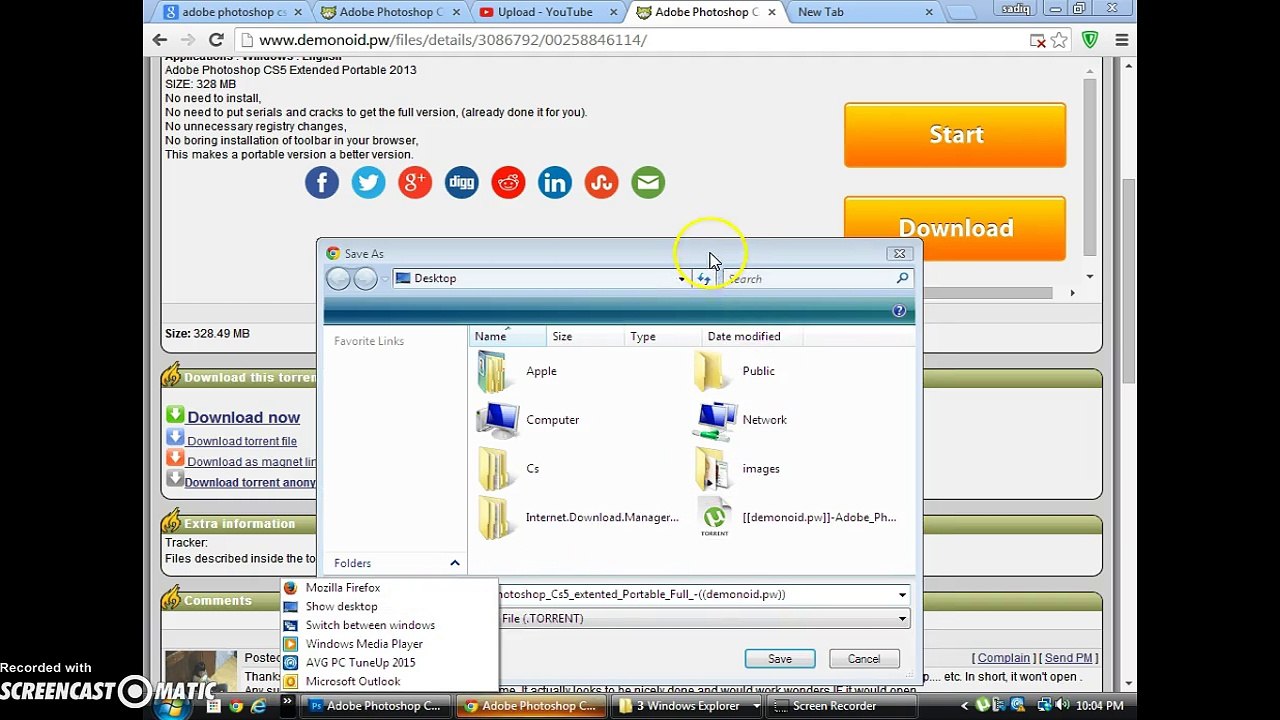Share the page on LinkedIn
The height and width of the screenshot is (720, 1280).
[554, 182]
